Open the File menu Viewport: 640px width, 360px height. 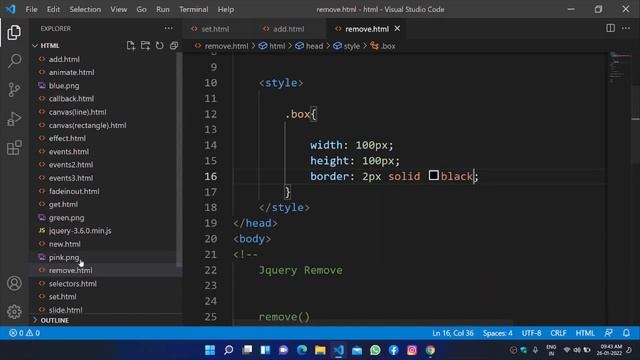[x=31, y=9]
